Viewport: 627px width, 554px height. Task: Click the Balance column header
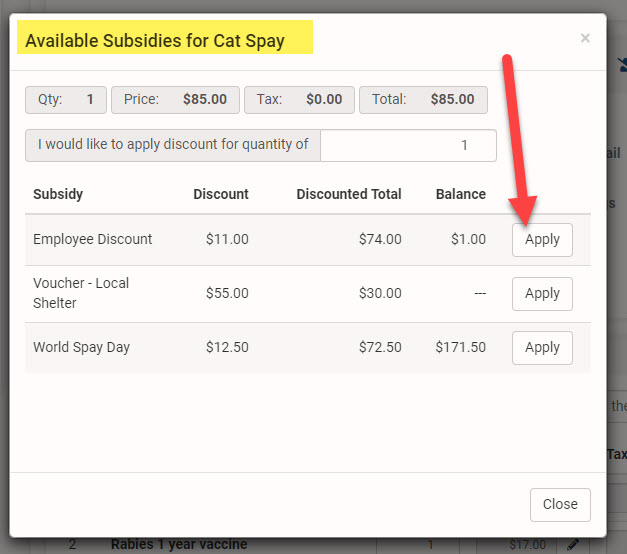click(460, 194)
